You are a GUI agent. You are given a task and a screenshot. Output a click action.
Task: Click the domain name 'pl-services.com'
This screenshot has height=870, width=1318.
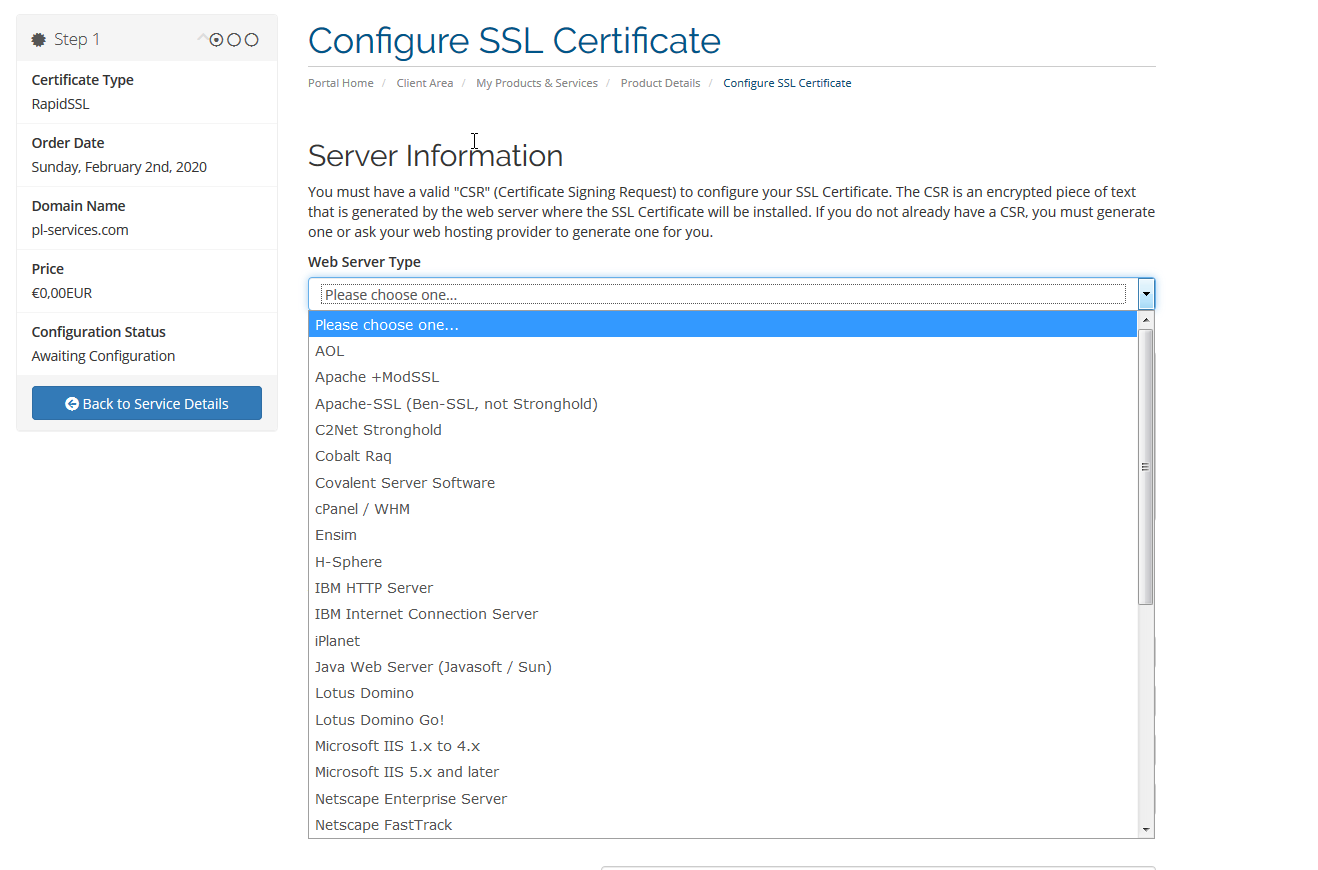tap(80, 230)
